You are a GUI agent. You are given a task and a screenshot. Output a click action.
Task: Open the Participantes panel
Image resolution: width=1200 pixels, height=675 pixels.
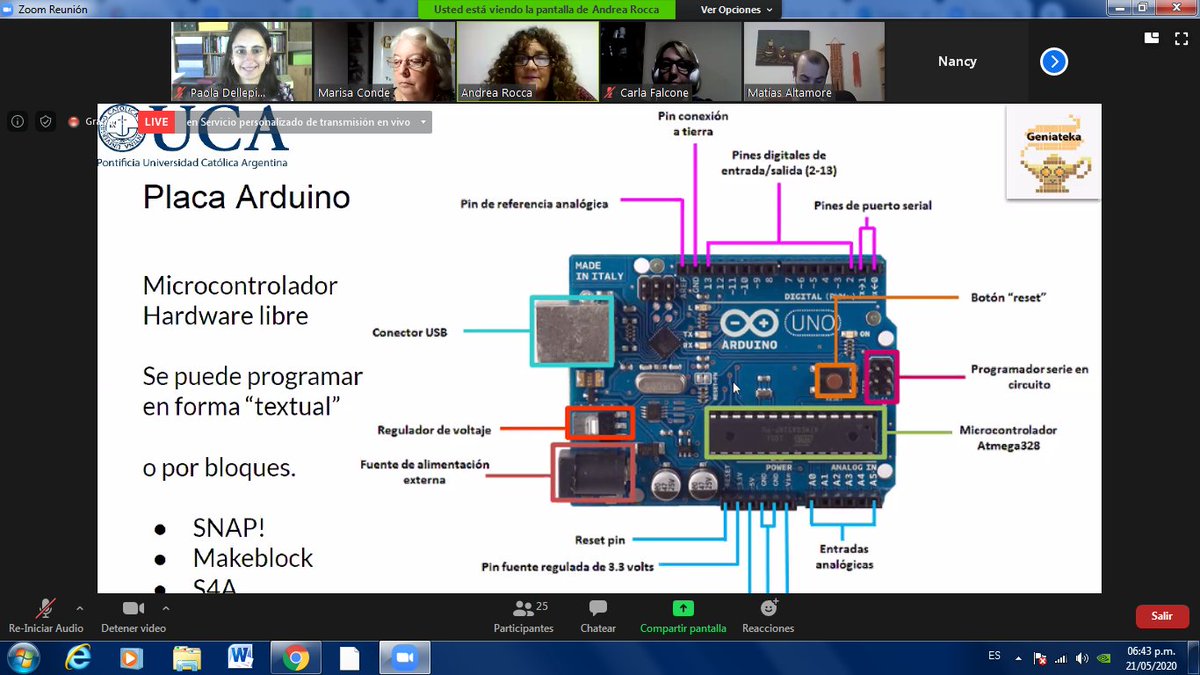[523, 616]
